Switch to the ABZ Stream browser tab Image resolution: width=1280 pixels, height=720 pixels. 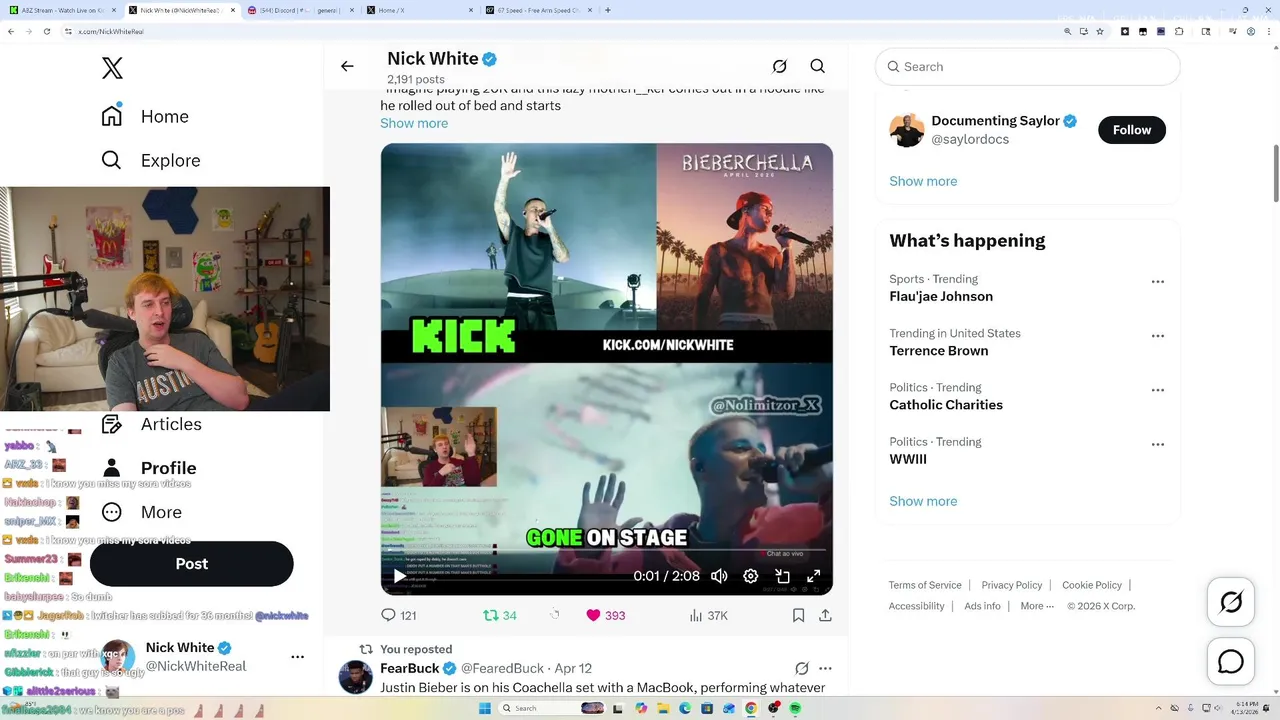click(x=62, y=10)
